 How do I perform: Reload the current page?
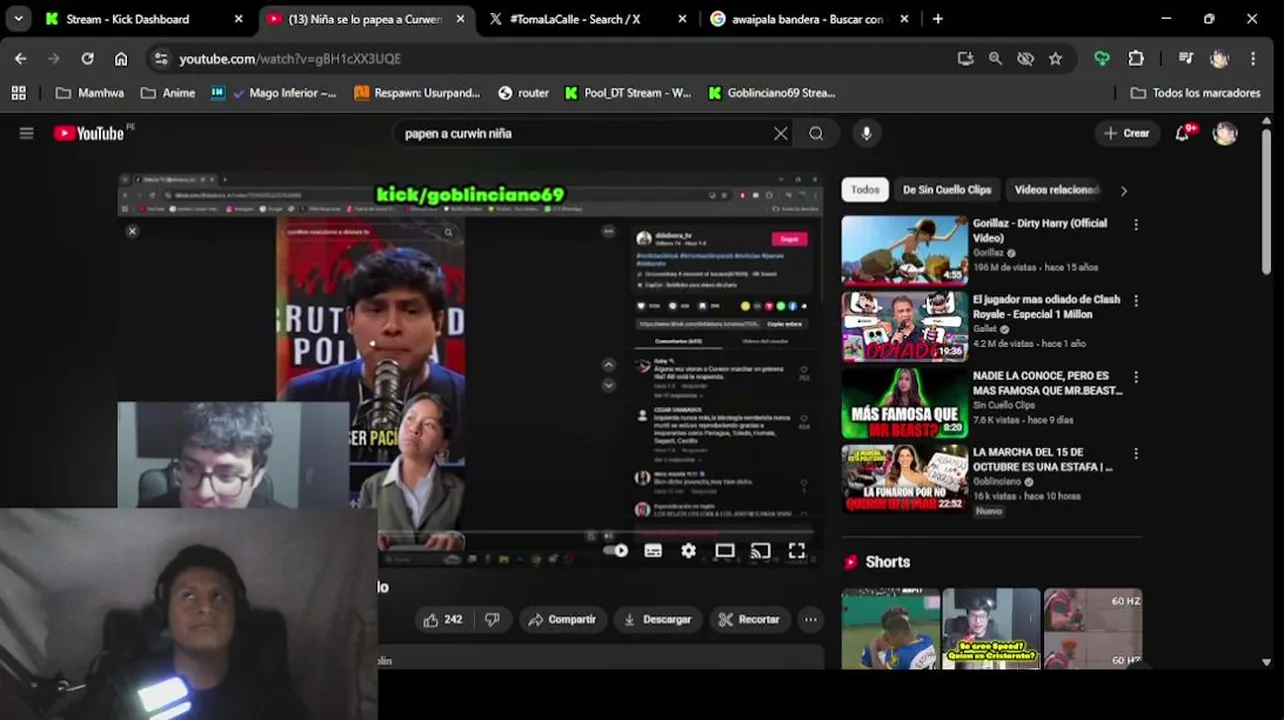coord(87,59)
